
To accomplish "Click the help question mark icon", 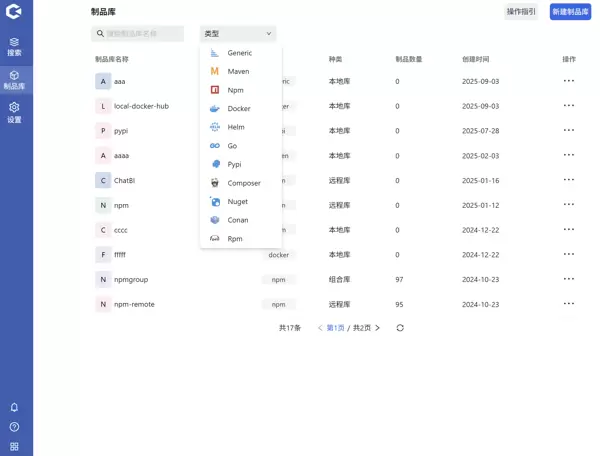I will point(14,427).
